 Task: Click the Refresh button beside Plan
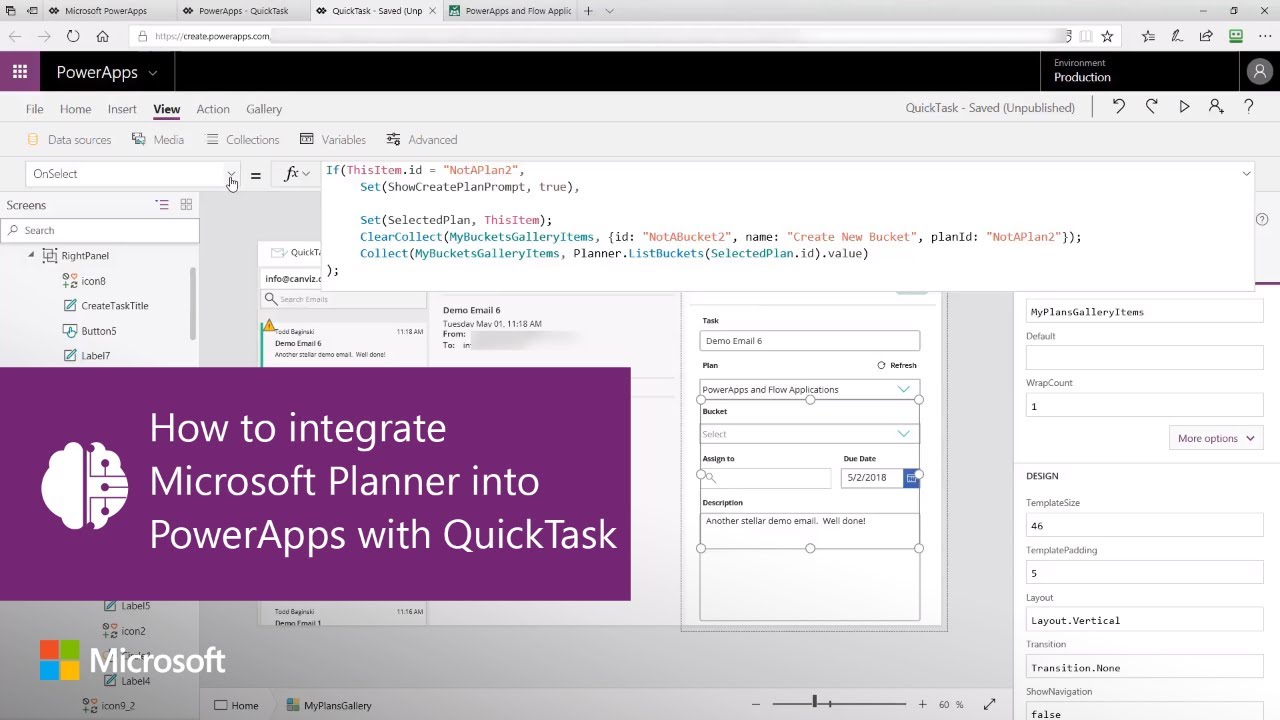[896, 365]
